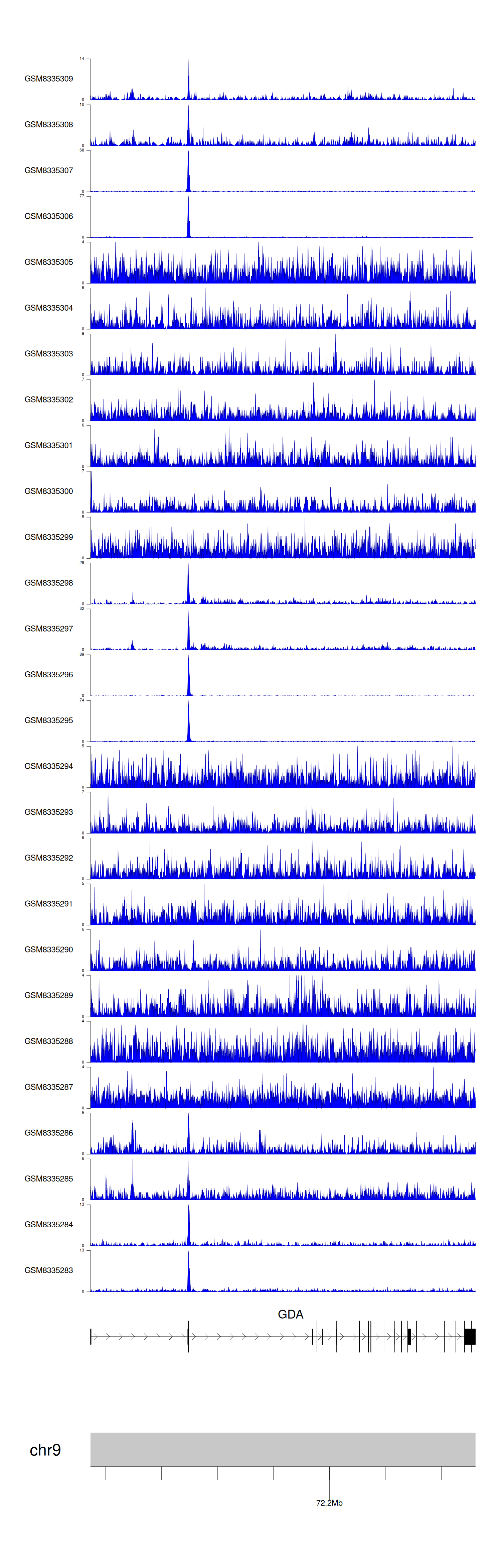
Task: Click the large black last exon of GDA
Action: (x=469, y=1337)
